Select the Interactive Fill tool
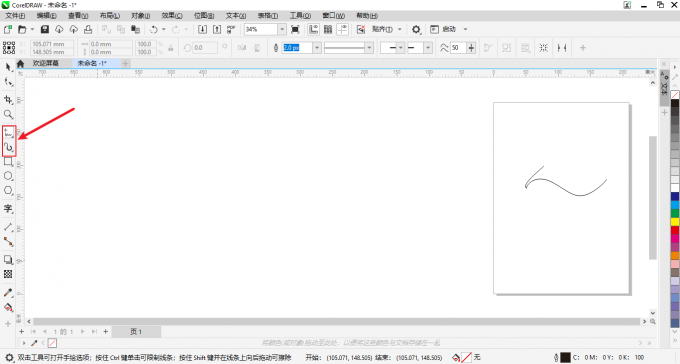This screenshot has height=364, width=680. point(8,308)
